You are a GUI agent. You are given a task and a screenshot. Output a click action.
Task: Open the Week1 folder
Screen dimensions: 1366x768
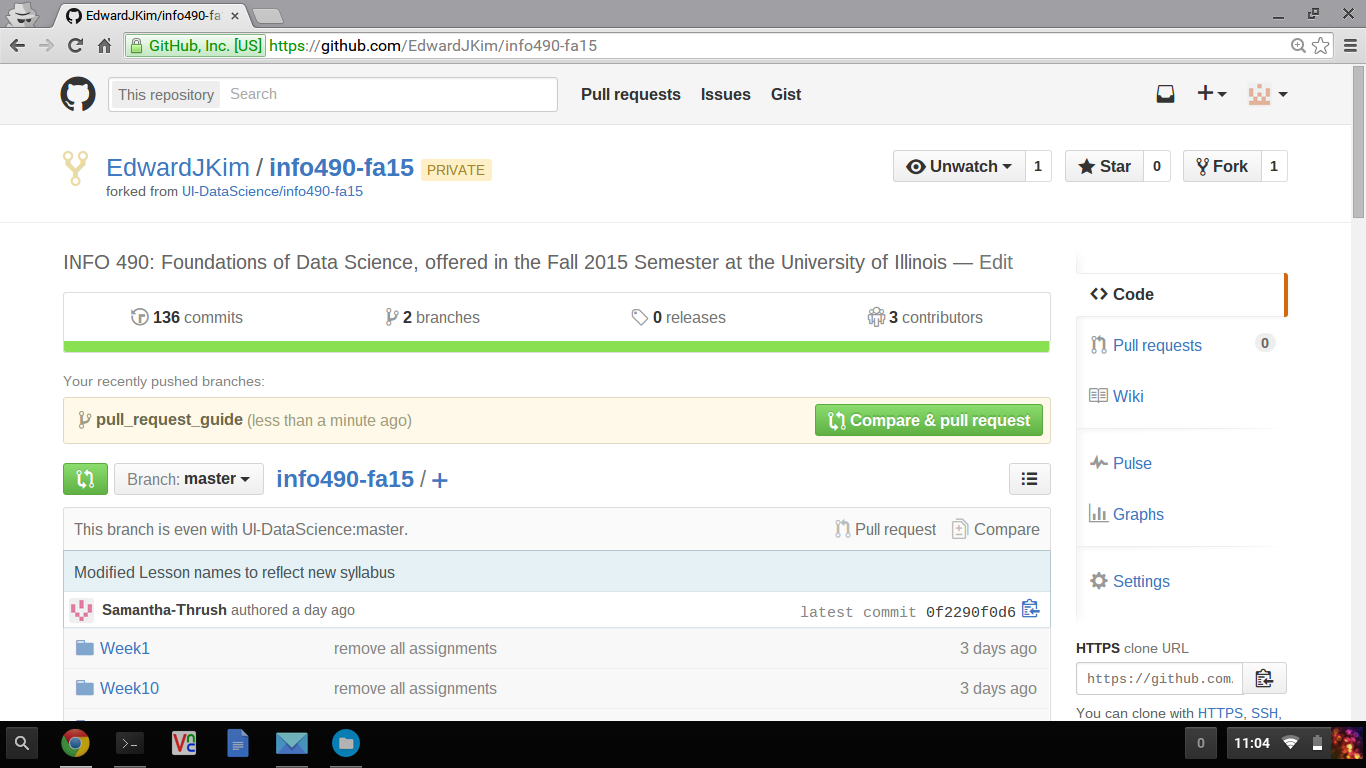(x=125, y=648)
